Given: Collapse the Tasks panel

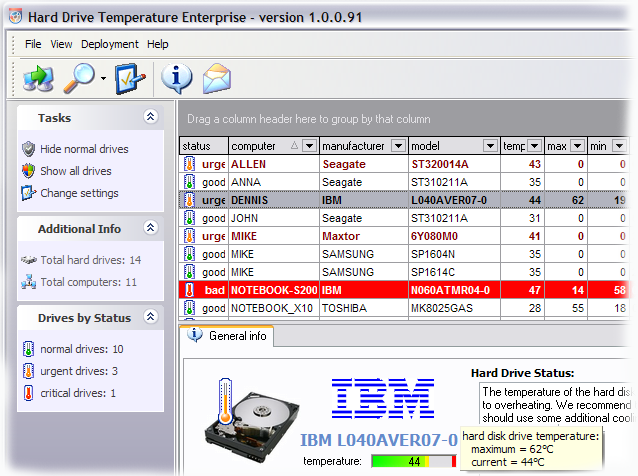Looking at the screenshot, I should click(x=151, y=117).
